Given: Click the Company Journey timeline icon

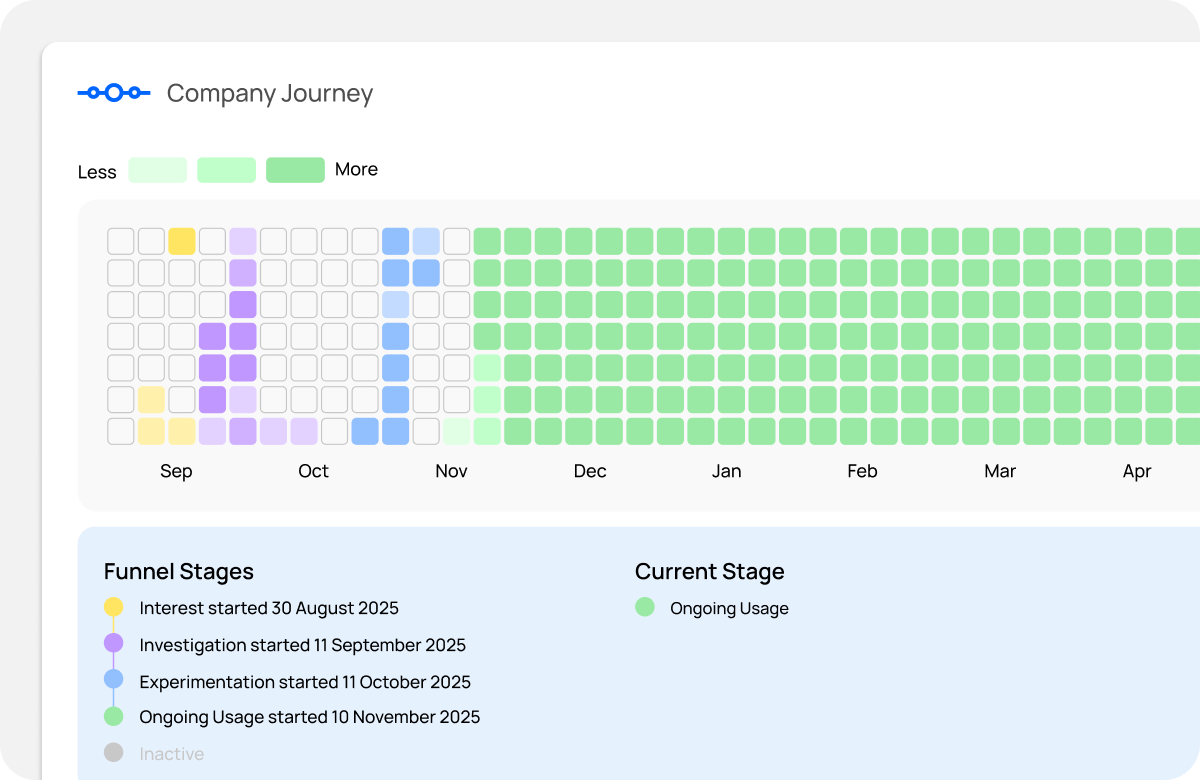Looking at the screenshot, I should 112,91.
